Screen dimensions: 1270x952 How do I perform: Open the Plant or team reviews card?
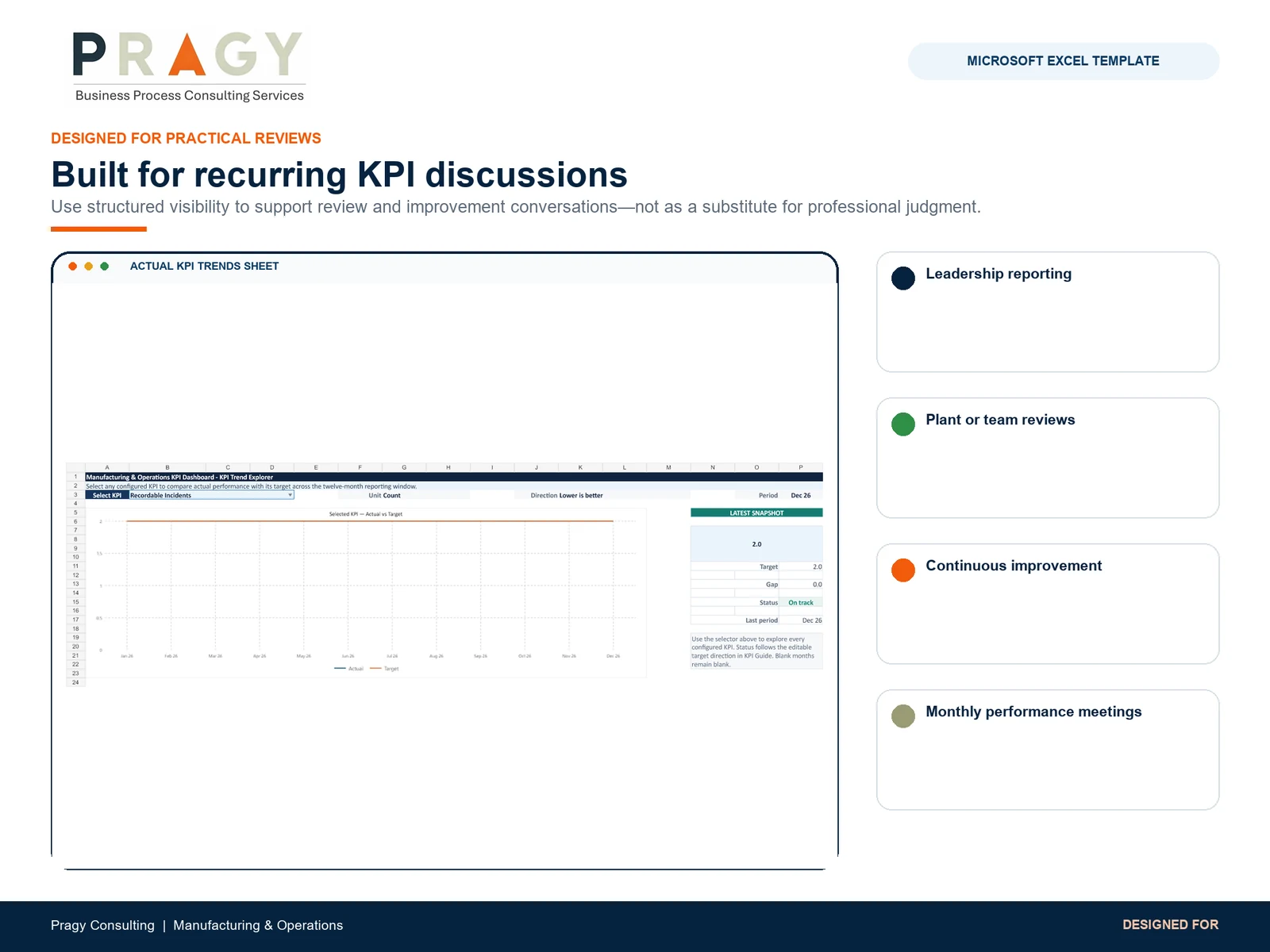point(1048,458)
